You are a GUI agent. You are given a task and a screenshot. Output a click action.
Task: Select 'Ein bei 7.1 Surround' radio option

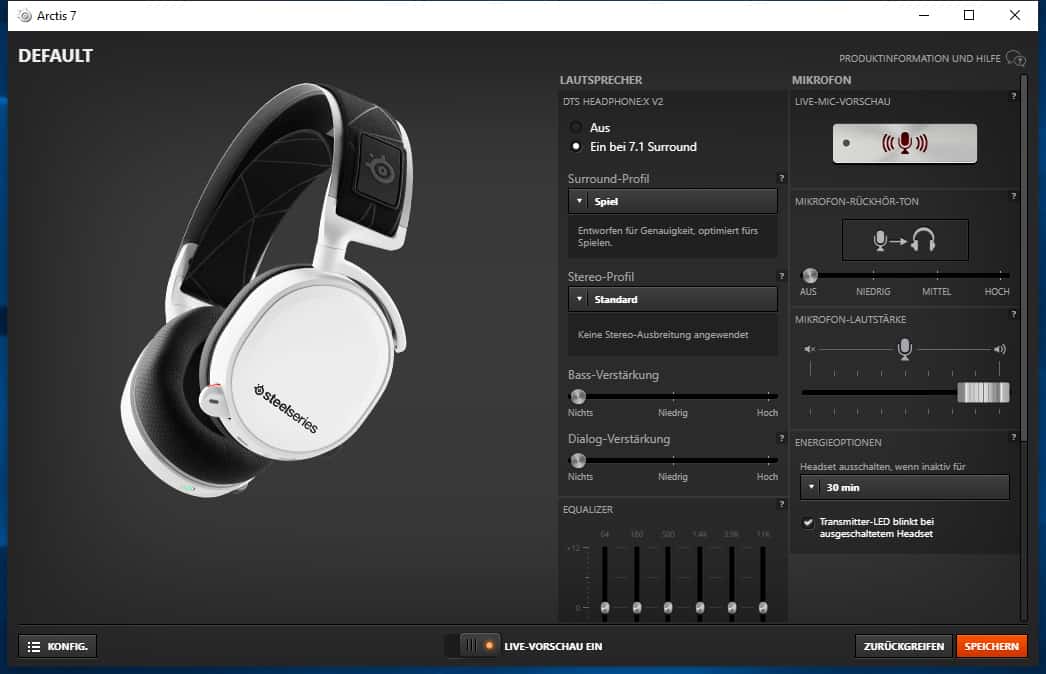coord(576,146)
